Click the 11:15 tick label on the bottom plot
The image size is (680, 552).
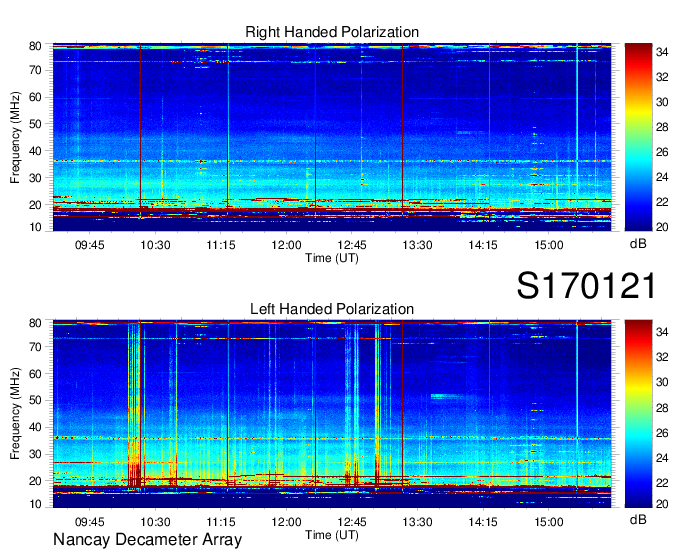[x=221, y=522]
